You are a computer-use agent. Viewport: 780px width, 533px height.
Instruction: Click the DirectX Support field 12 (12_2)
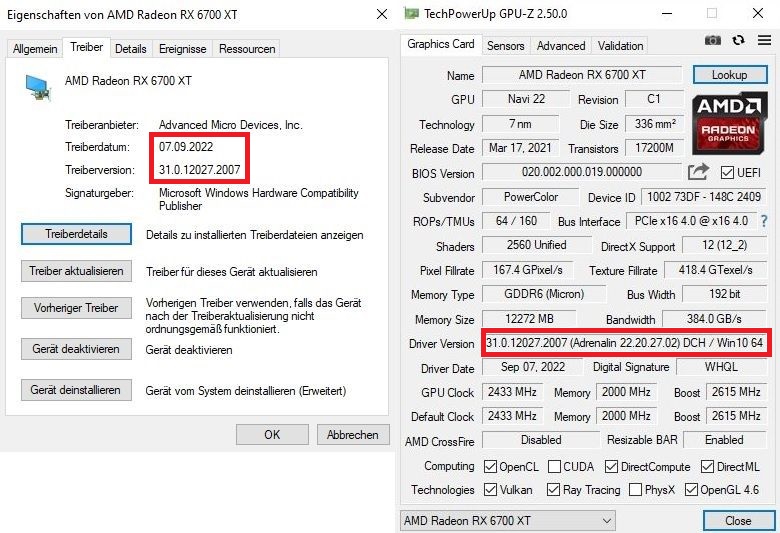tap(724, 245)
